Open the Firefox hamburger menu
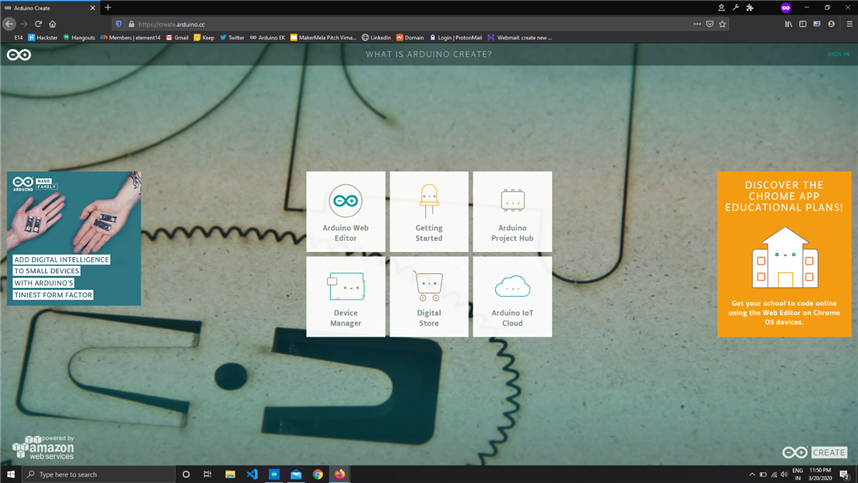Viewport: 858px width, 483px height. click(x=849, y=24)
